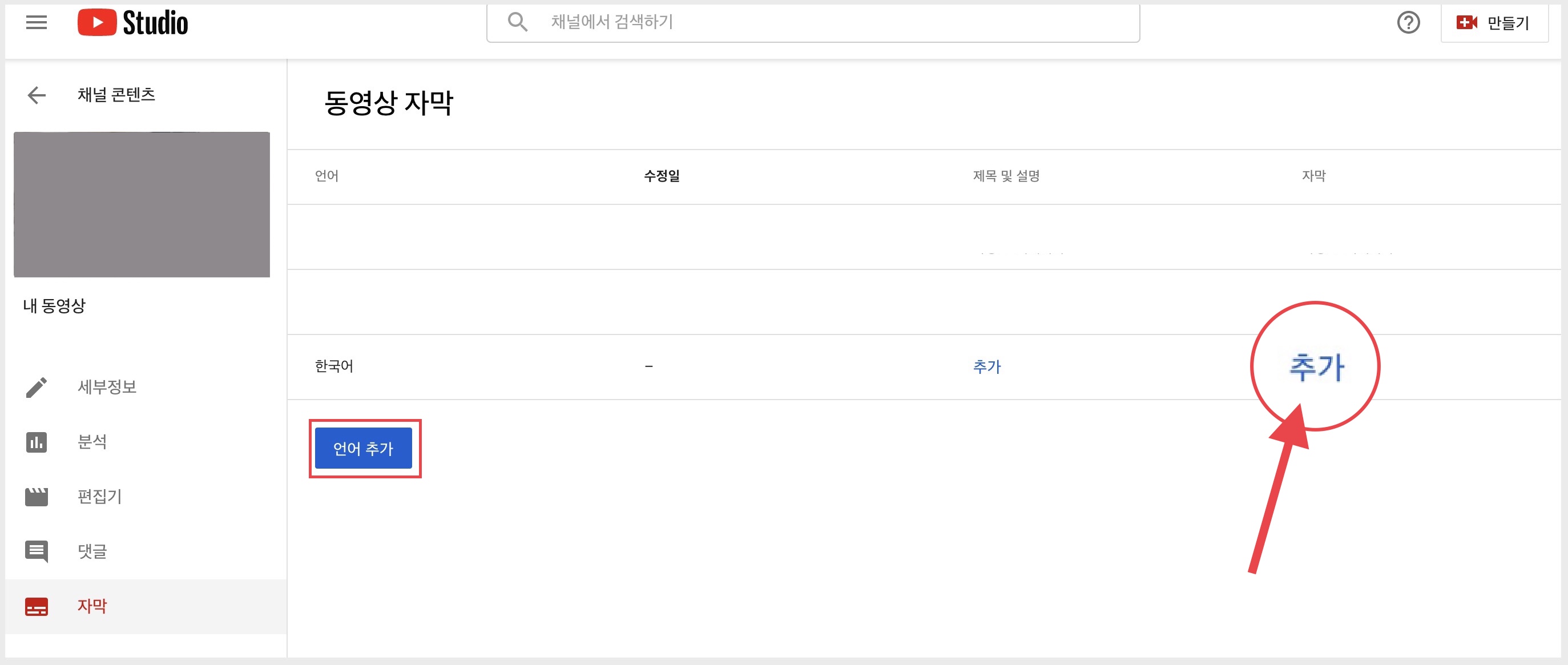Open the 편집기 menu item
Screen dimensions: 1568x665
100,497
